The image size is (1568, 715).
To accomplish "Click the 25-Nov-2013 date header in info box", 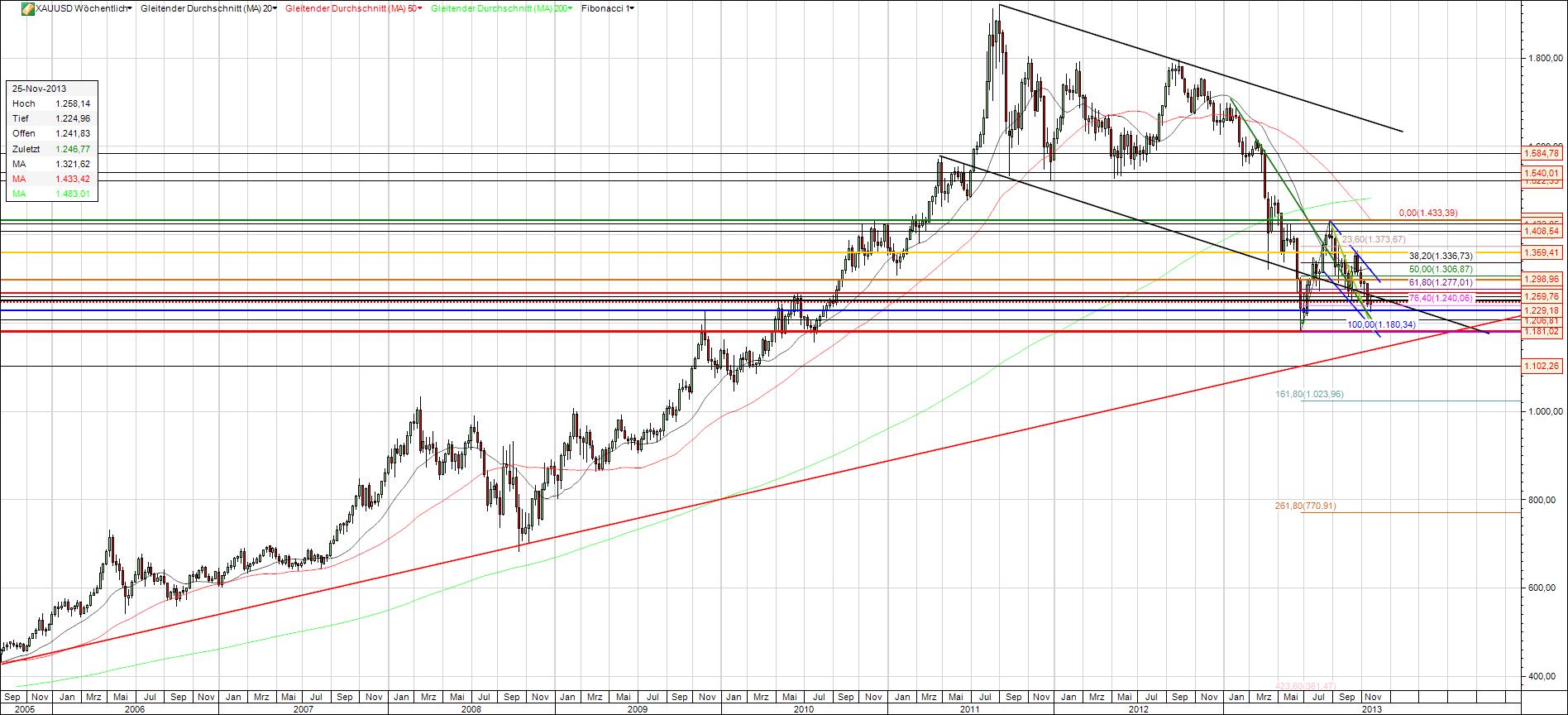I will (x=40, y=89).
